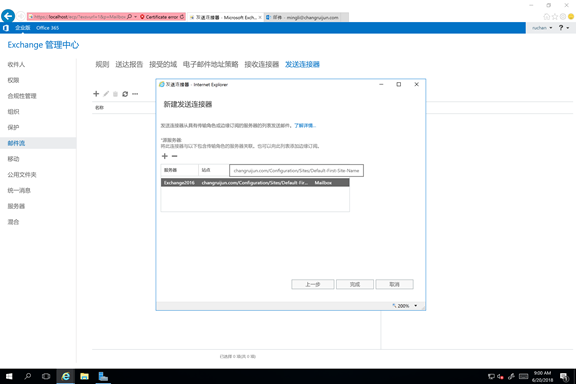Viewport: 576px width, 384px height.
Task: Open the IE home icon
Action: point(546,17)
